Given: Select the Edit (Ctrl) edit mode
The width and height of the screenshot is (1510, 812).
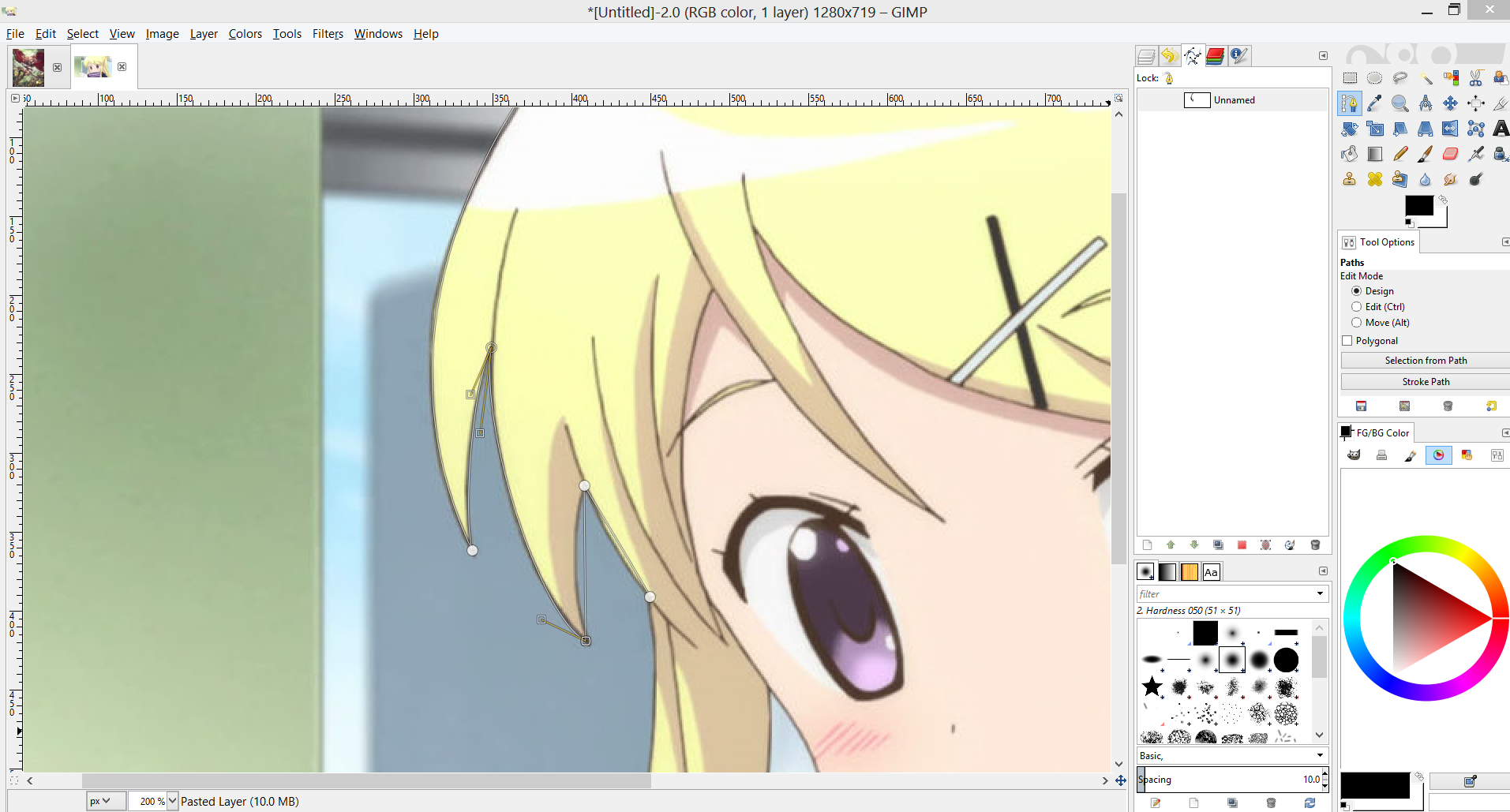Looking at the screenshot, I should 1356,307.
